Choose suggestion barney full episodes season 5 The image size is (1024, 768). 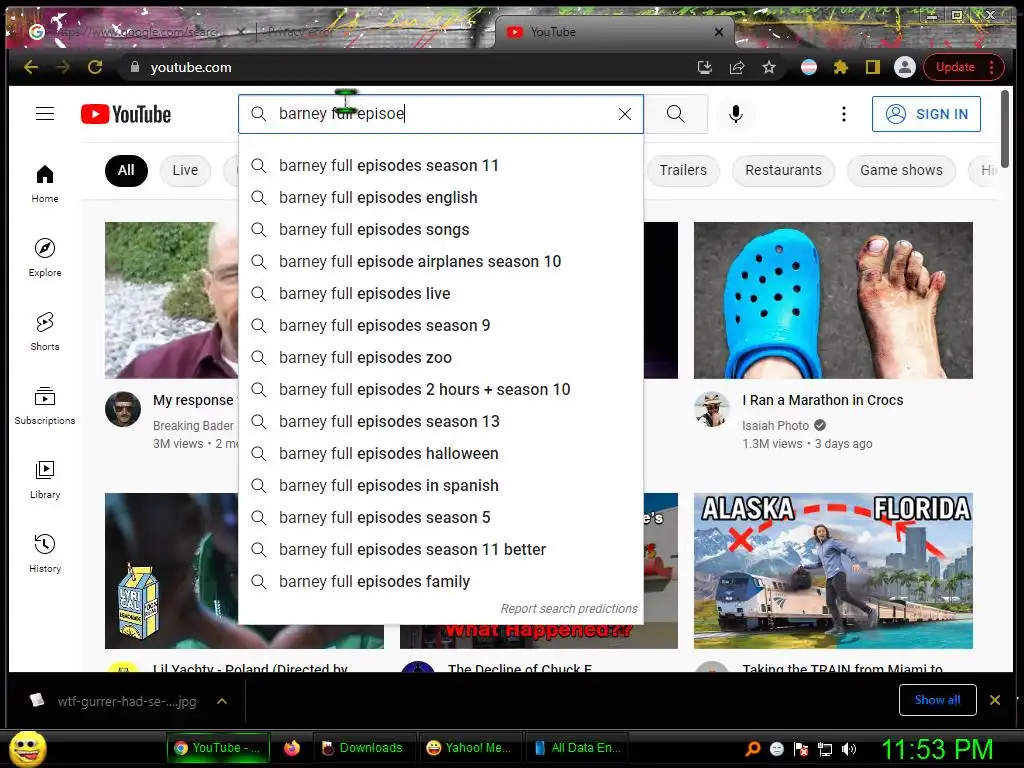coord(441,518)
